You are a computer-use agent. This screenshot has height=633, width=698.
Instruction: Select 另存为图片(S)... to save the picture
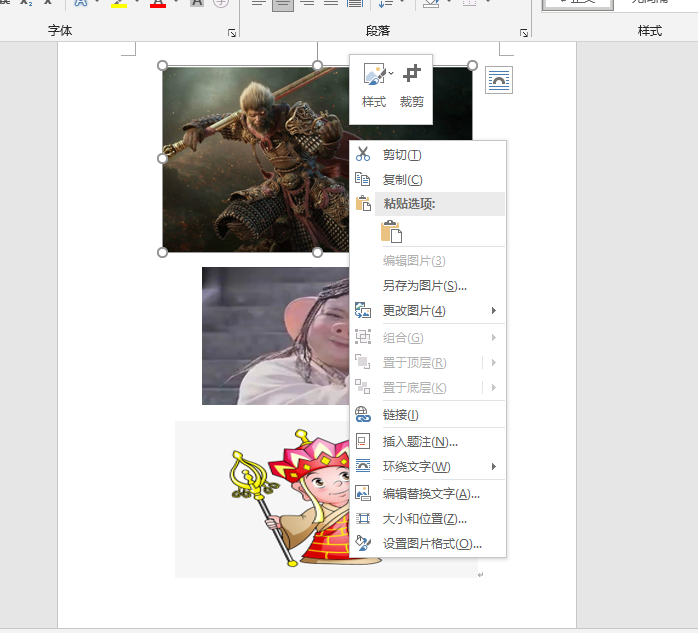(x=425, y=286)
